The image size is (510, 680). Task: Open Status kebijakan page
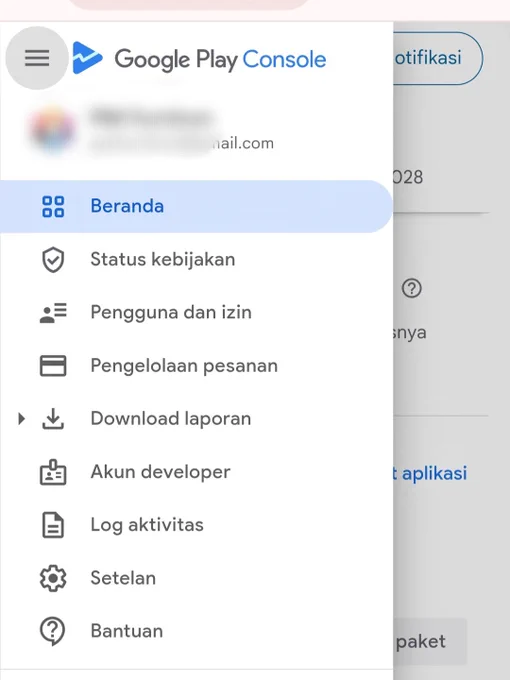pyautogui.click(x=196, y=259)
